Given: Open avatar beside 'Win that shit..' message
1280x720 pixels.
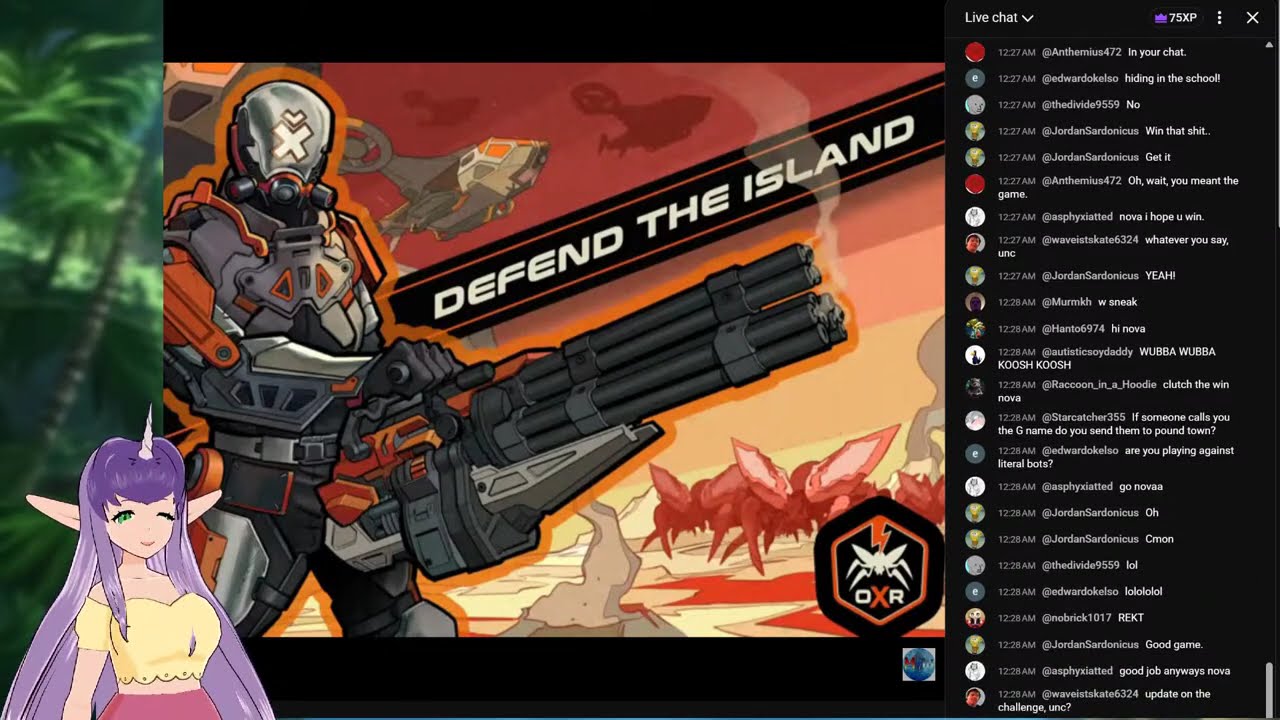Looking at the screenshot, I should (975, 131).
